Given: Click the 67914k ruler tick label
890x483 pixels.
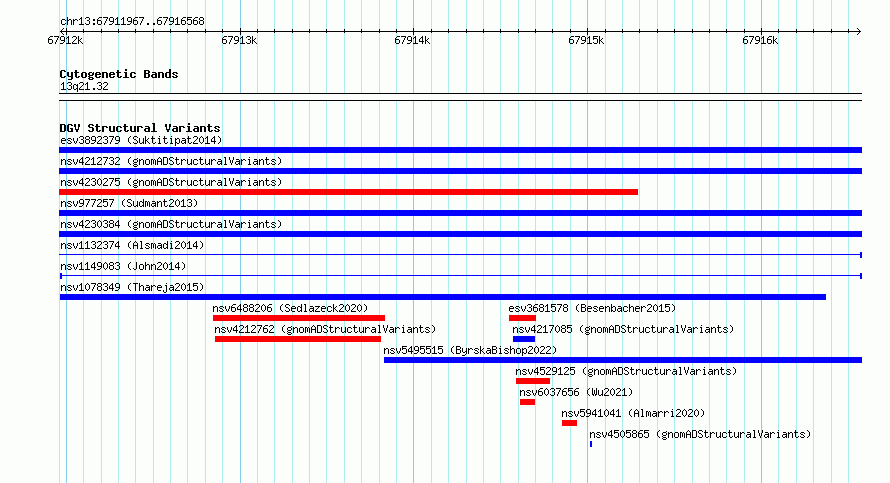Looking at the screenshot, I should click(x=412, y=40).
